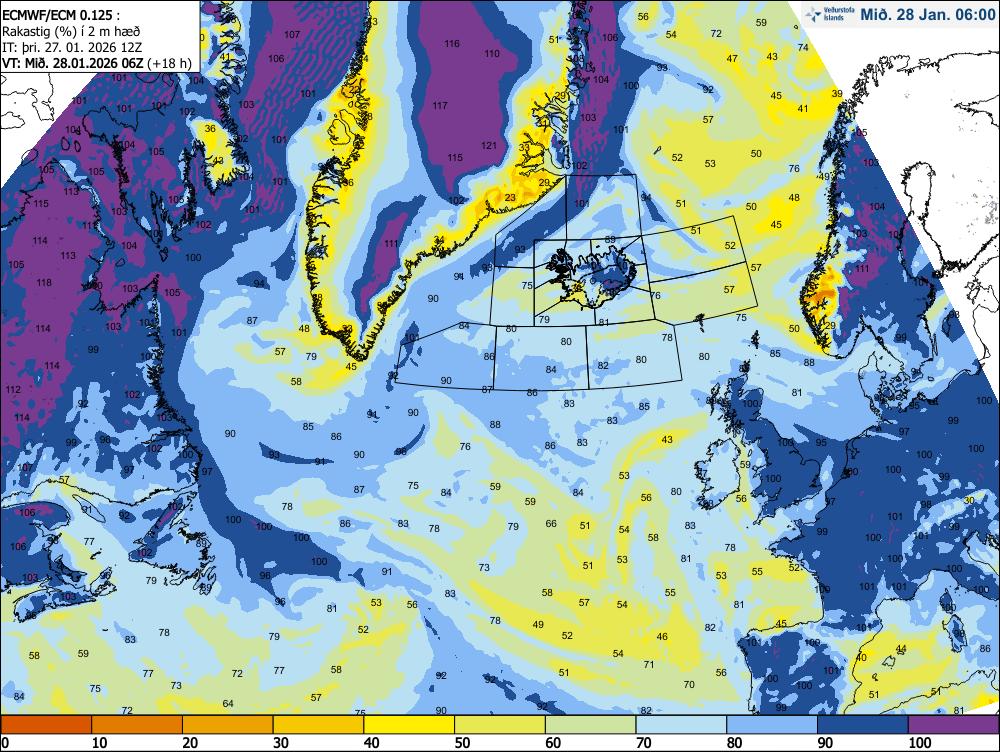This screenshot has width=1000, height=752.
Task: Click the 'Mið. 28 Jan. 06:00' header date
Action: click(x=928, y=14)
